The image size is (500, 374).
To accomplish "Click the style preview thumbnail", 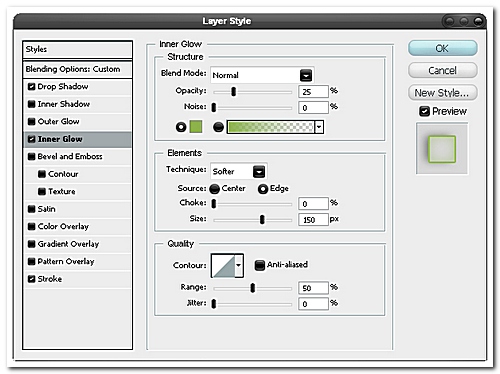I will [442, 149].
